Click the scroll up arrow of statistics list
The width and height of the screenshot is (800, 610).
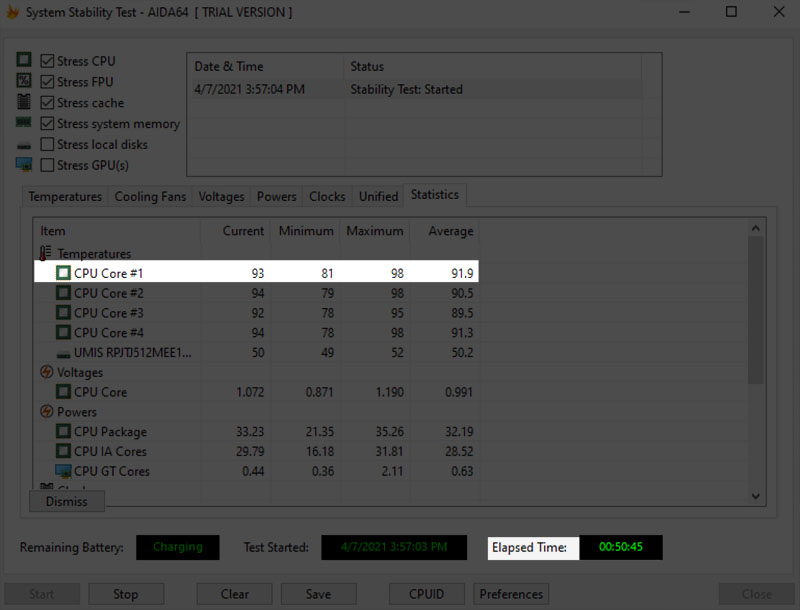(x=756, y=228)
